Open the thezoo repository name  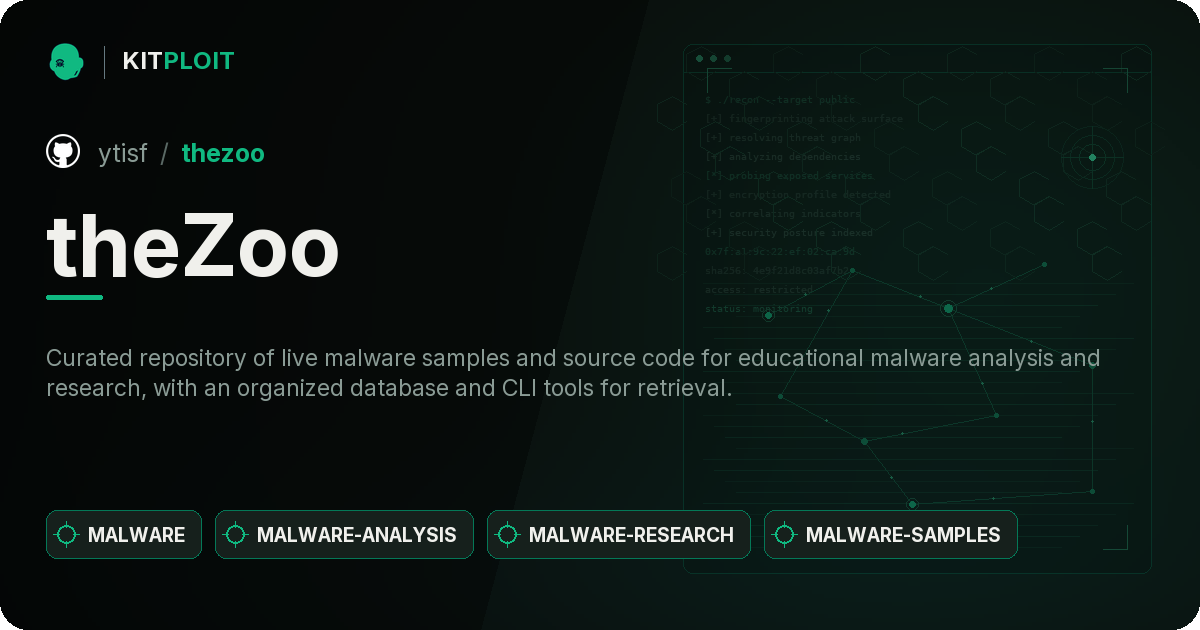(x=223, y=153)
